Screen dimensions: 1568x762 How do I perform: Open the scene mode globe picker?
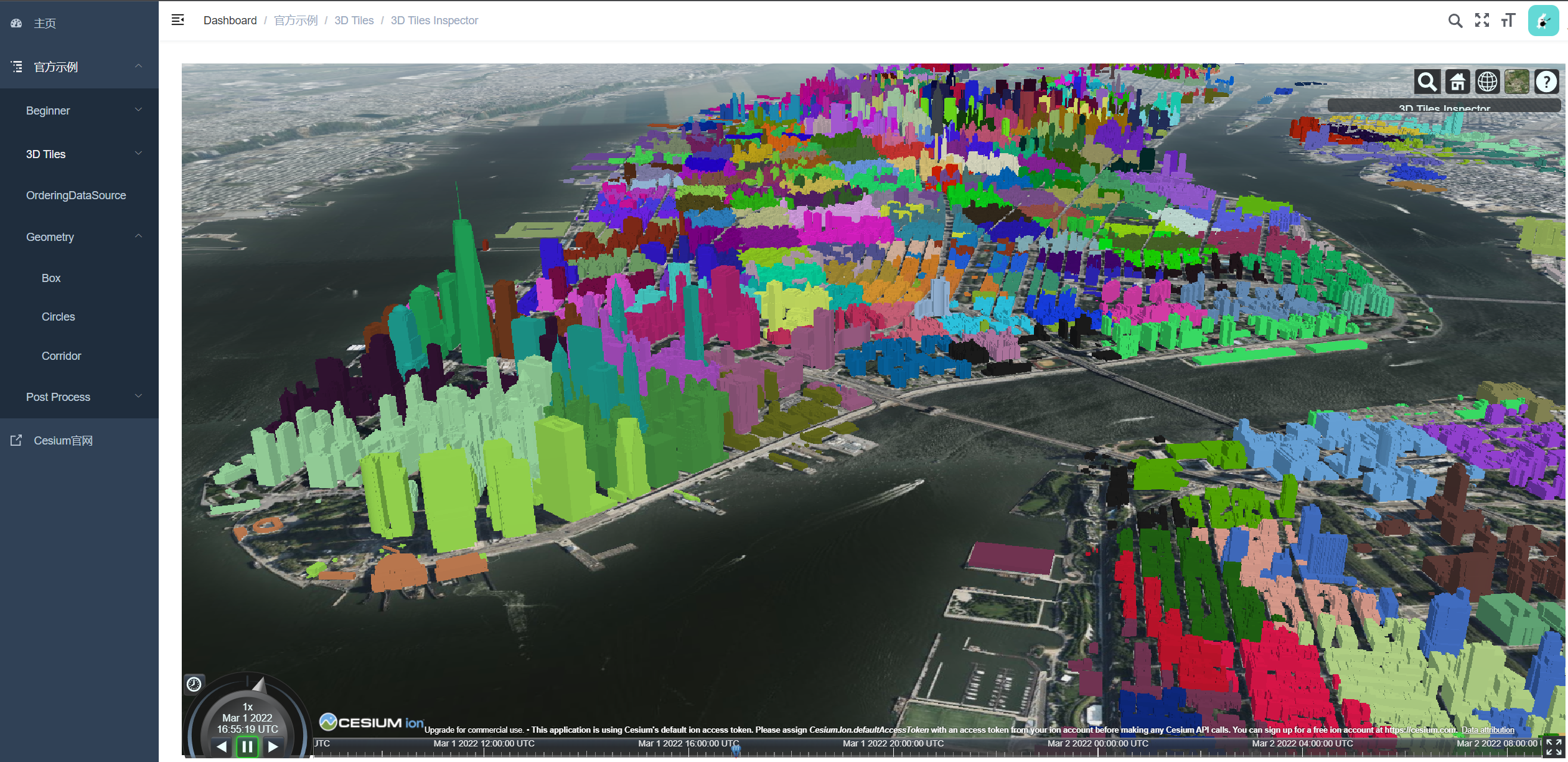[1487, 82]
